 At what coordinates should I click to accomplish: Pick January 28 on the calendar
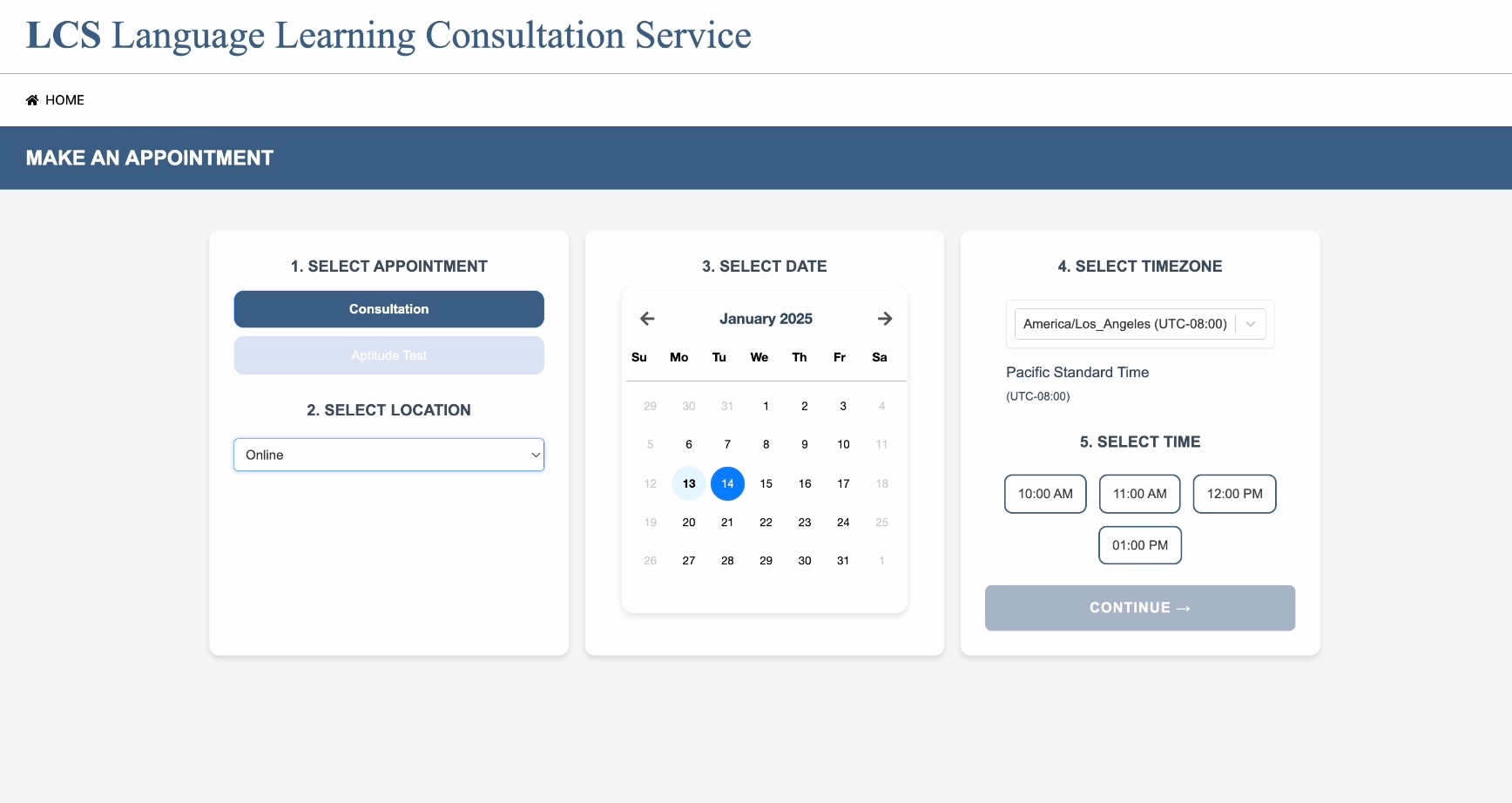pyautogui.click(x=727, y=561)
